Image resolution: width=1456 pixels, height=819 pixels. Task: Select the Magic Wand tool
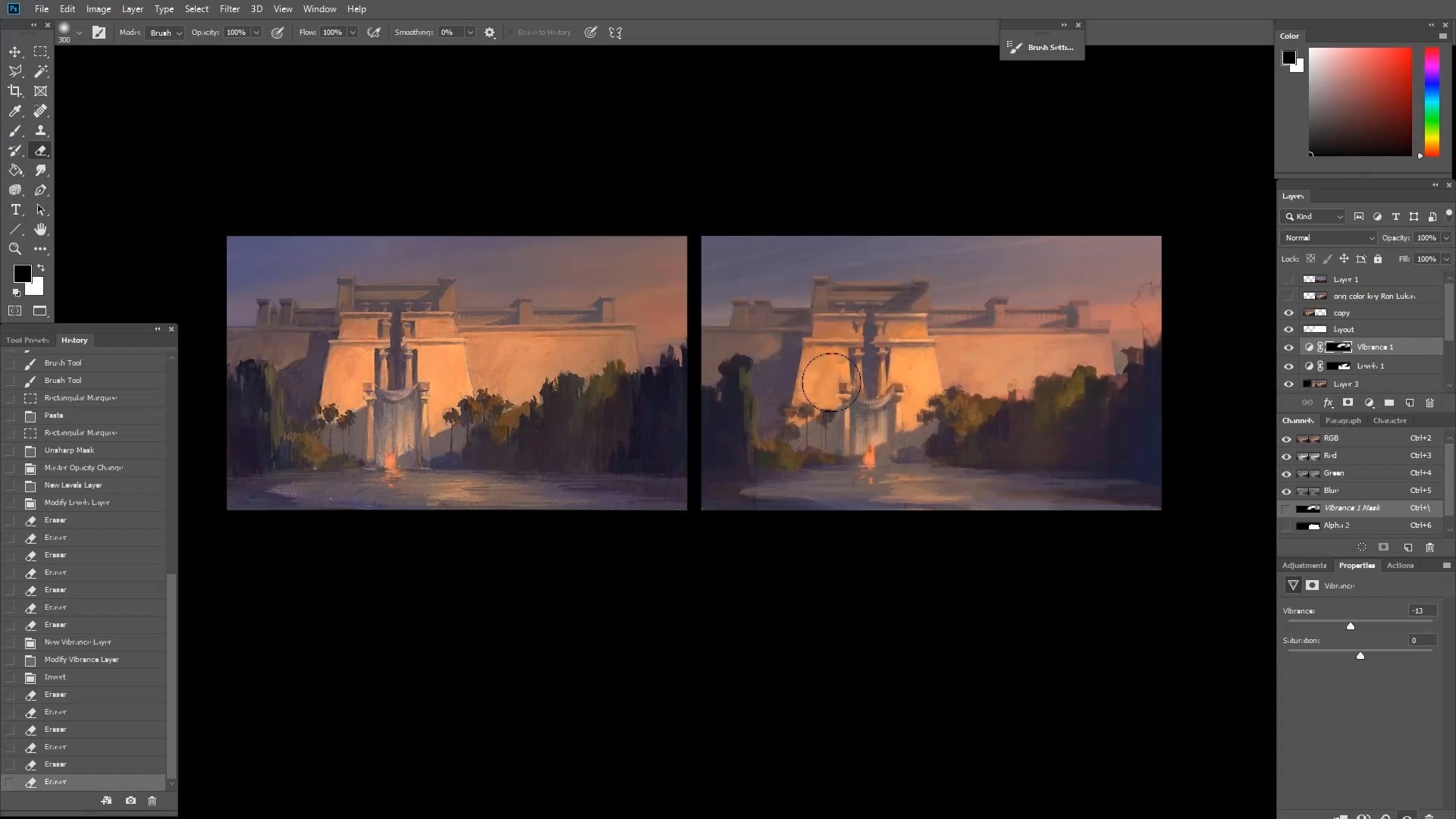coord(41,71)
